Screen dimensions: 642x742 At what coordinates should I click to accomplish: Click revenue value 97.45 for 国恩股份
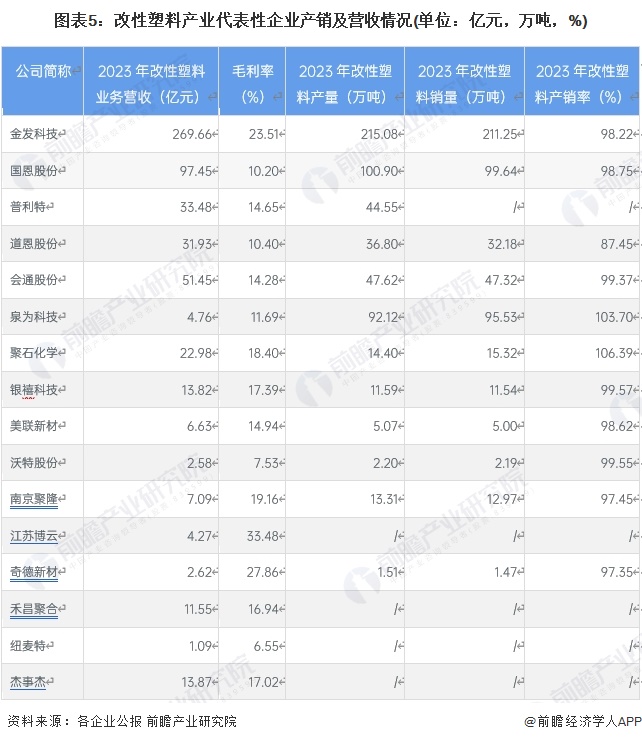pyautogui.click(x=195, y=171)
